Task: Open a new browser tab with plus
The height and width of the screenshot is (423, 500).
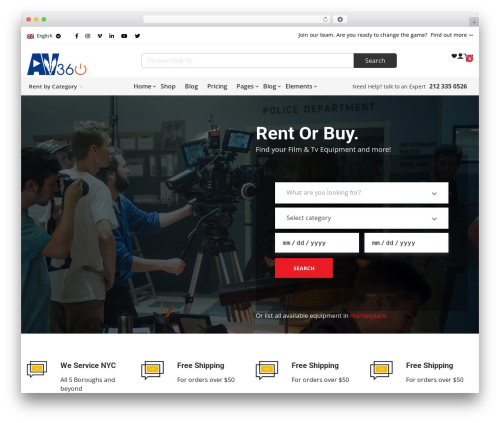Action: 474,22
